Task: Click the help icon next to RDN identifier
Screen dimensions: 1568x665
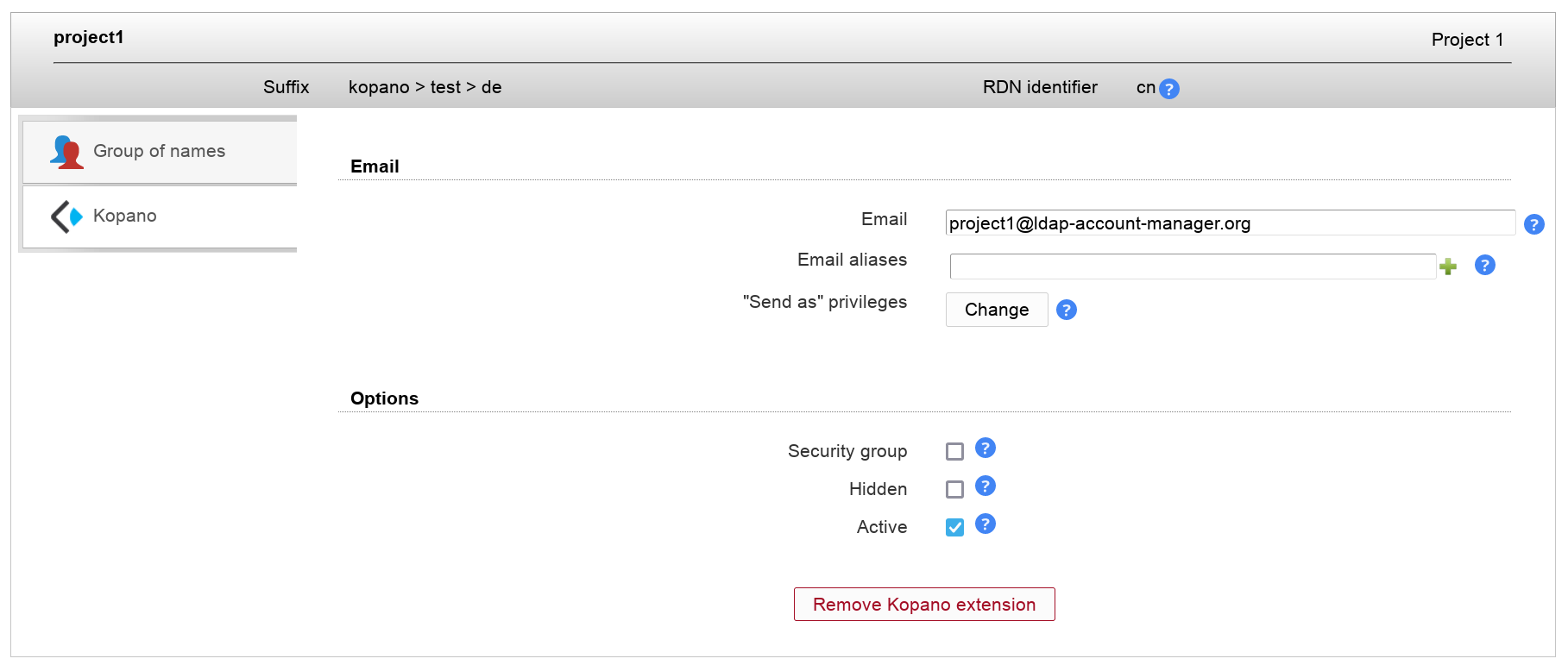Action: 1168,89
